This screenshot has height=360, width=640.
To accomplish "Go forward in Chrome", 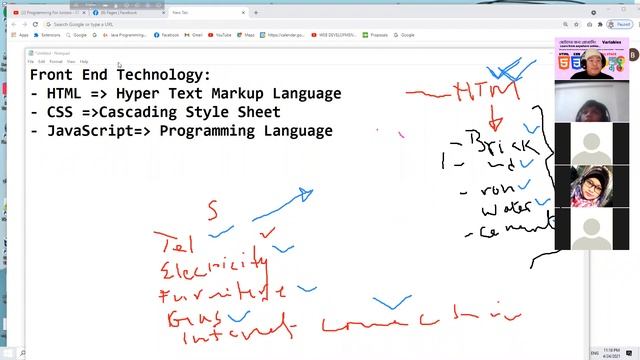I will (x=24, y=24).
